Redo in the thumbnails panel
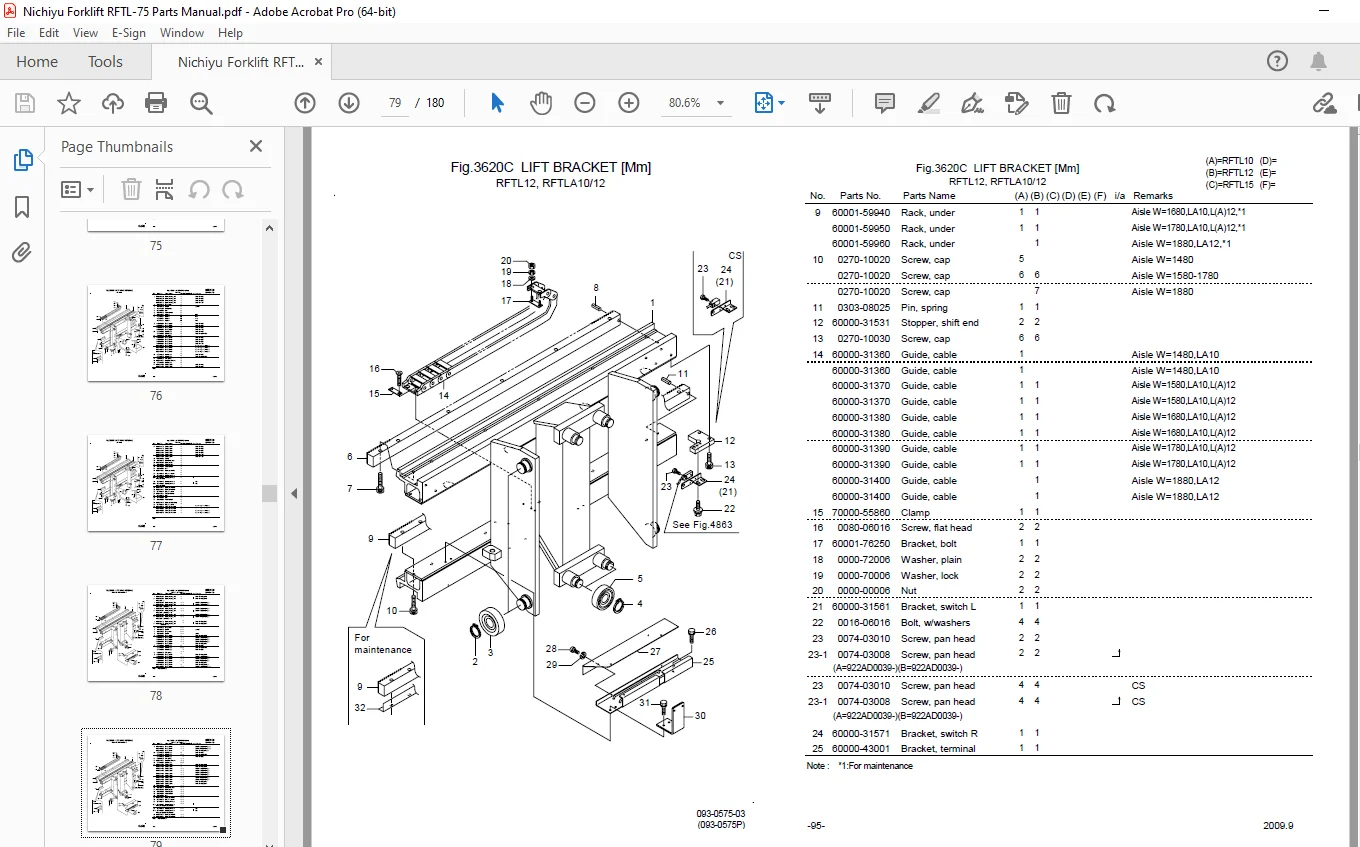 pyautogui.click(x=233, y=189)
